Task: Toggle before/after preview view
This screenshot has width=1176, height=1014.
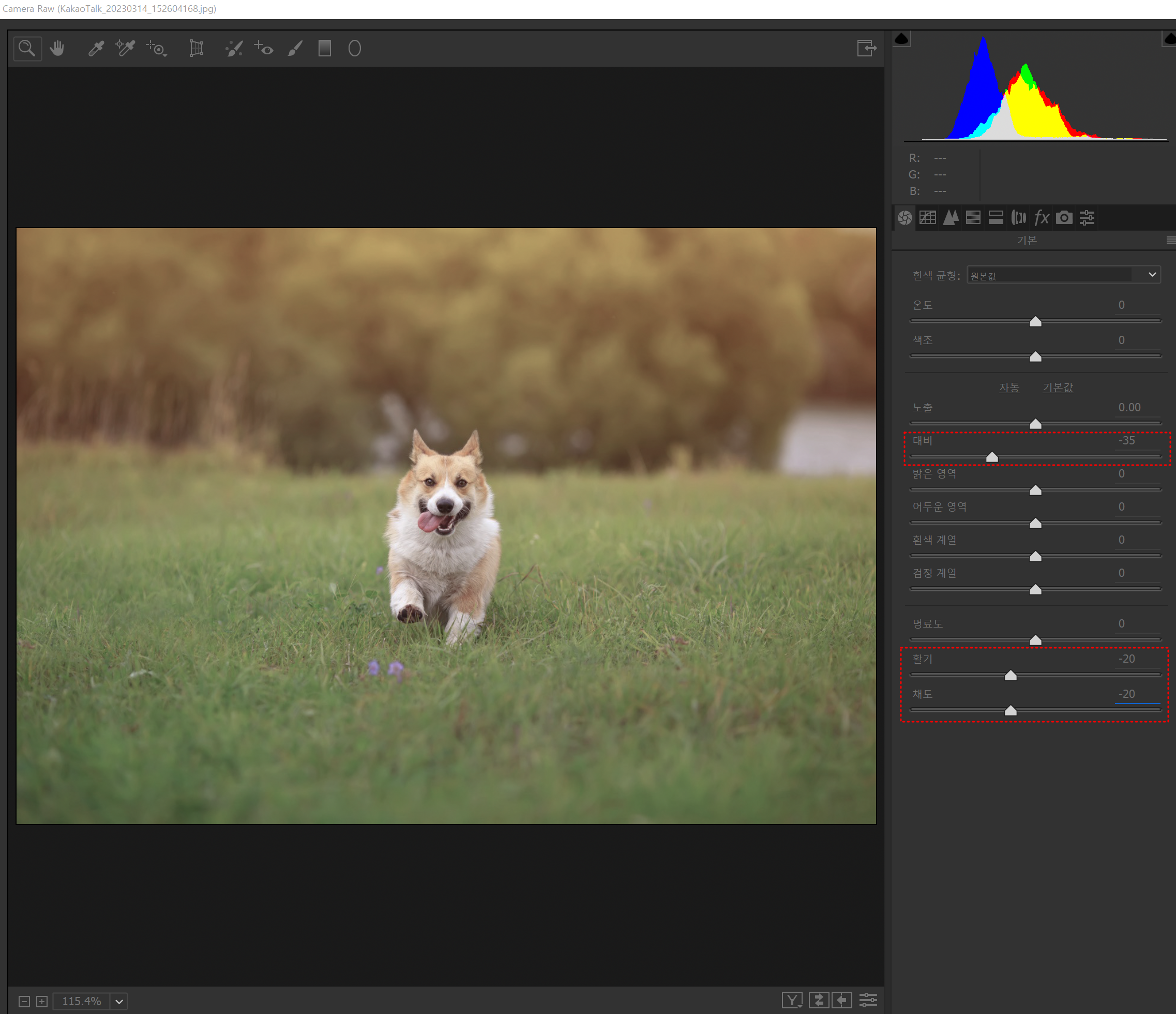Action: pyautogui.click(x=792, y=1000)
